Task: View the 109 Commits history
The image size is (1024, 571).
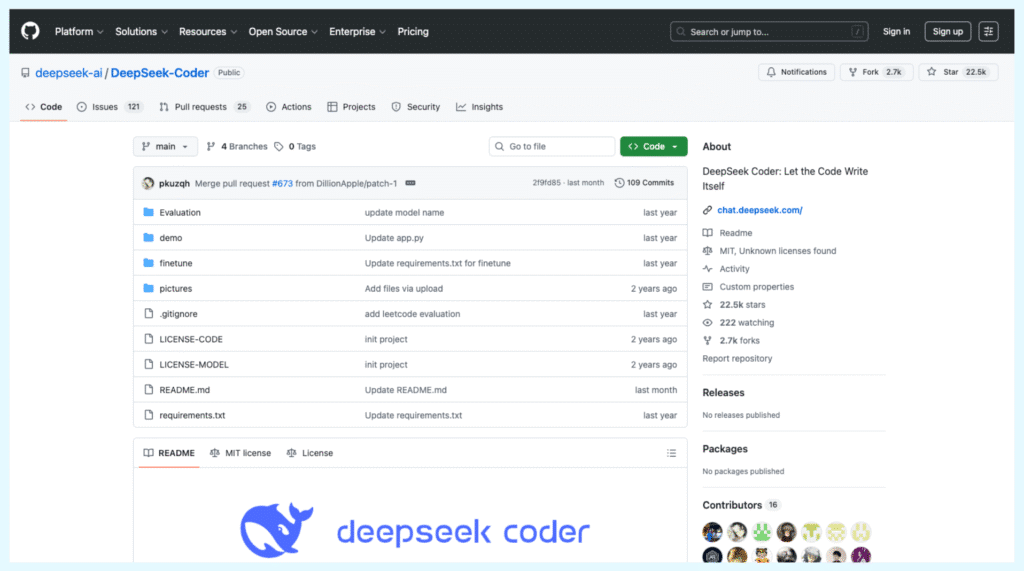Action: tap(644, 183)
